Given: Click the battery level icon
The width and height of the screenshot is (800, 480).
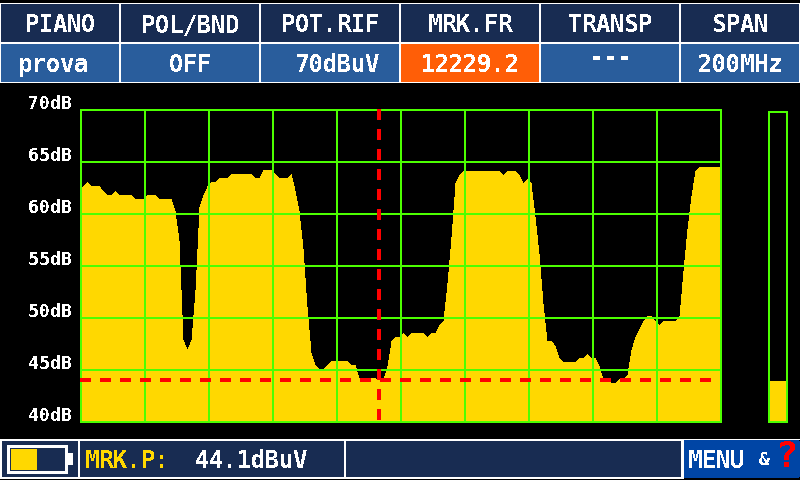Looking at the screenshot, I should click(39, 459).
